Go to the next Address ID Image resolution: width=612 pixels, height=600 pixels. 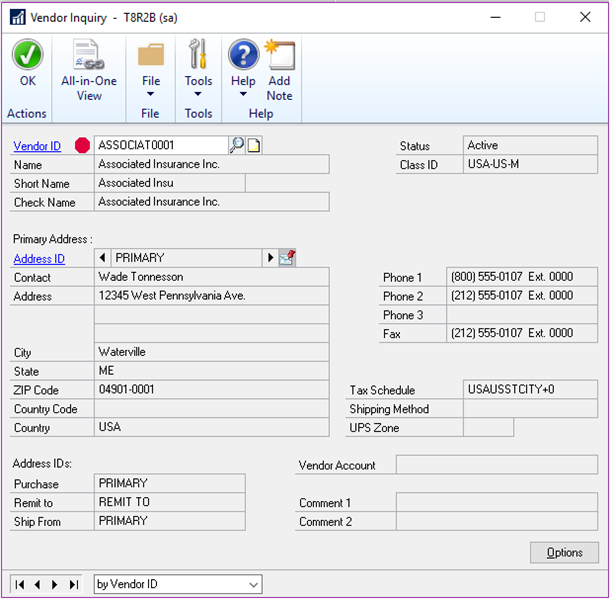(x=270, y=258)
